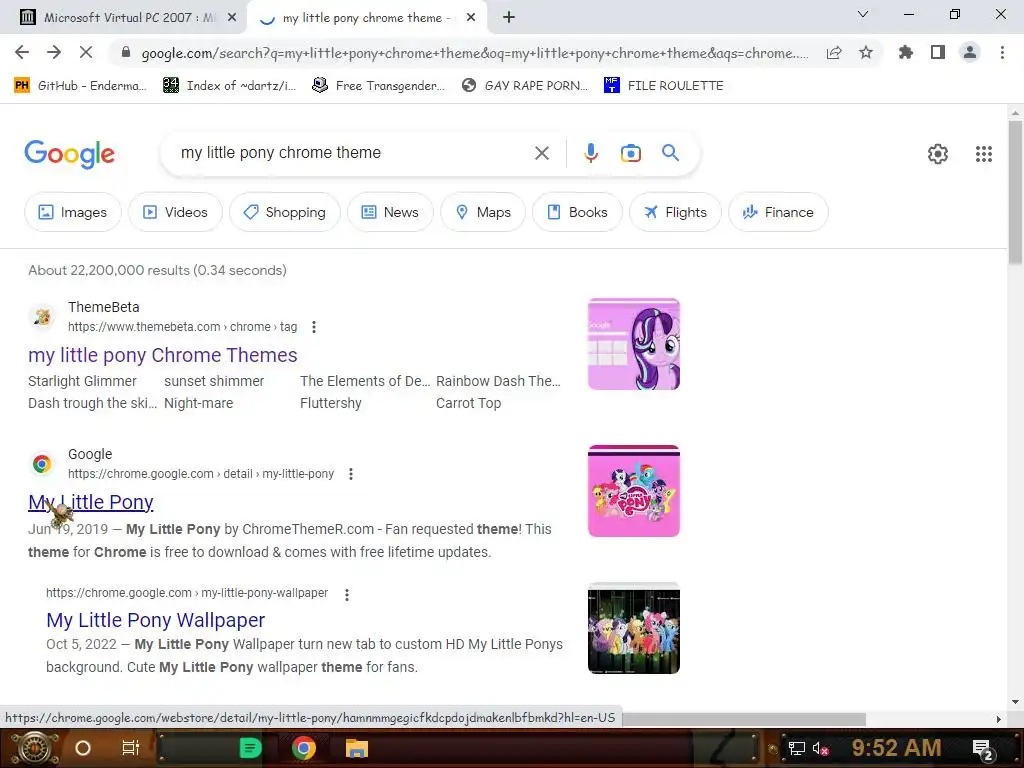
Task: Search by image with camera icon
Action: [630, 153]
